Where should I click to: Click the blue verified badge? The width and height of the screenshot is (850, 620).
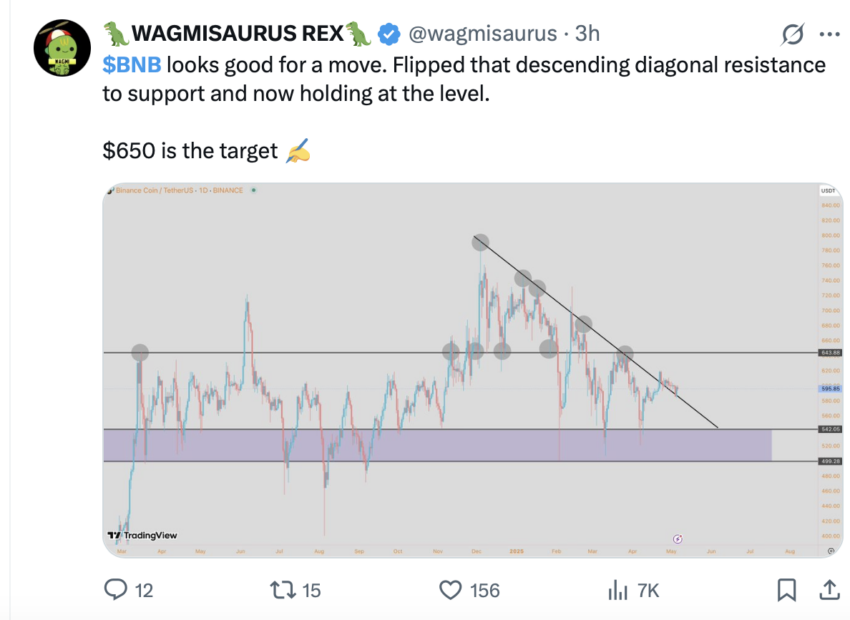tap(389, 34)
